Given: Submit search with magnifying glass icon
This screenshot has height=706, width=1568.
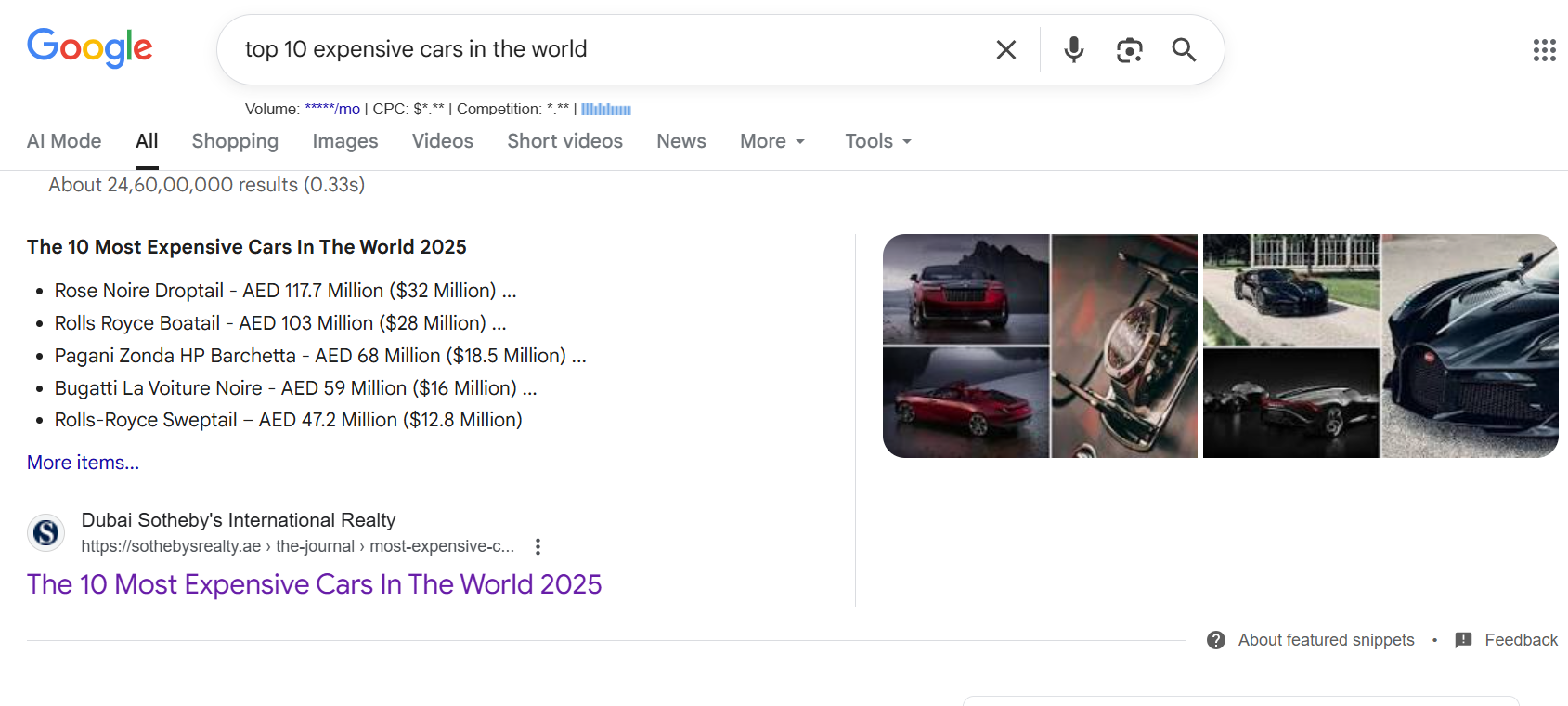Looking at the screenshot, I should (x=1184, y=49).
